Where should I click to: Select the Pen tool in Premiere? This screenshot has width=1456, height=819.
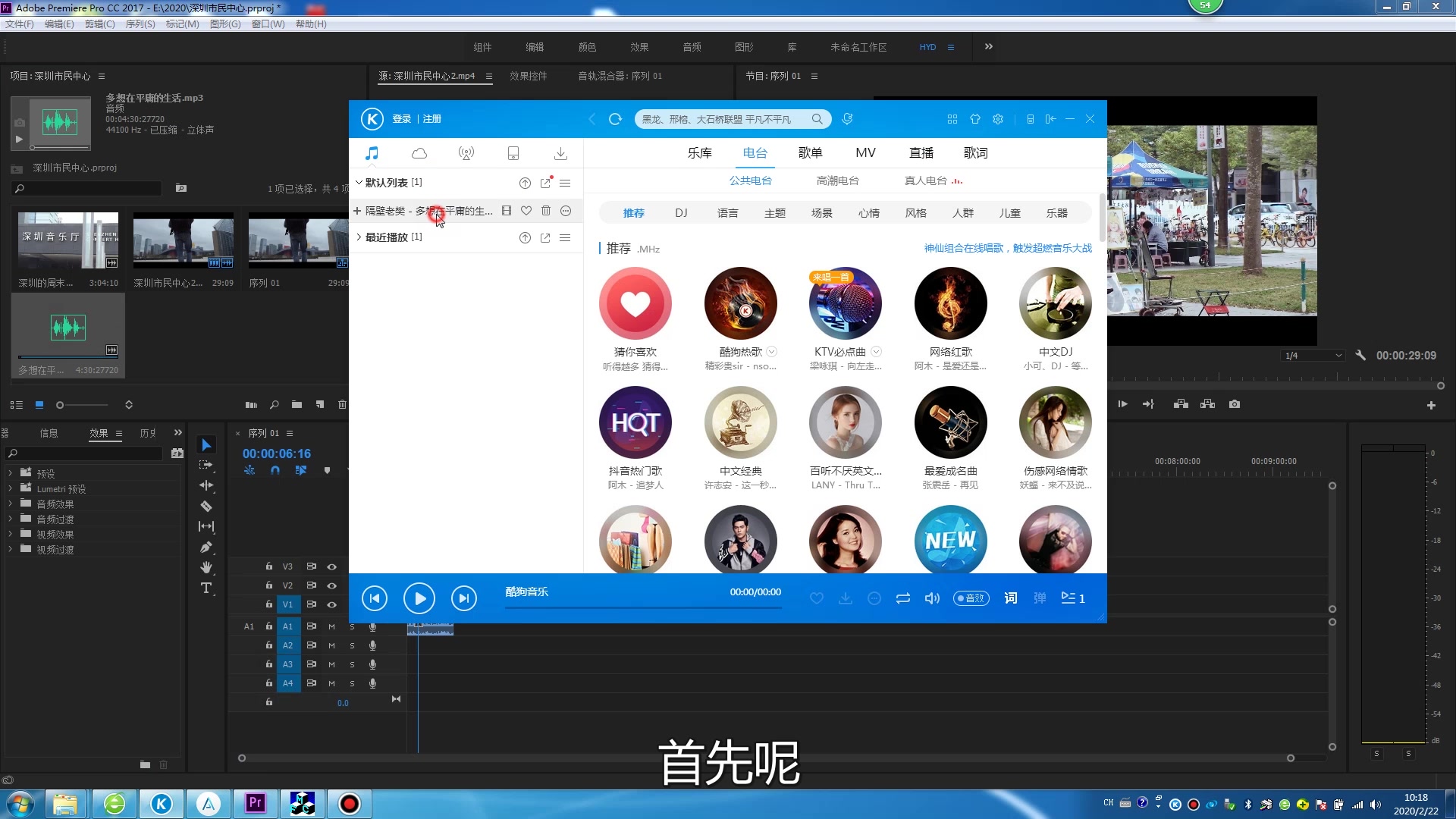[206, 547]
